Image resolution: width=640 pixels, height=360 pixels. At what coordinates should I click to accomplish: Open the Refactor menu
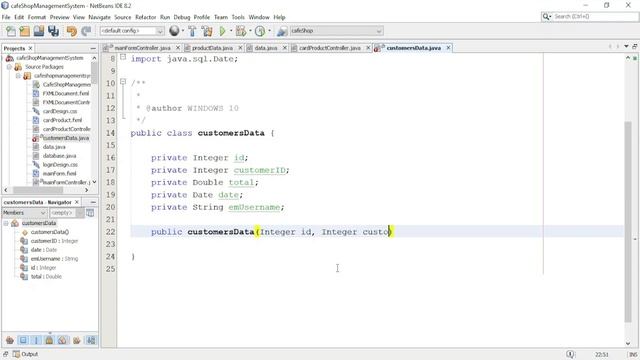point(146,17)
